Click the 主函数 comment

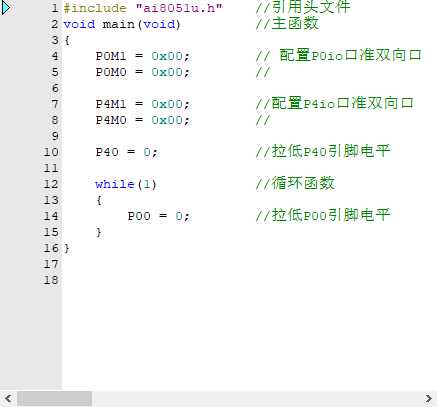click(287, 23)
